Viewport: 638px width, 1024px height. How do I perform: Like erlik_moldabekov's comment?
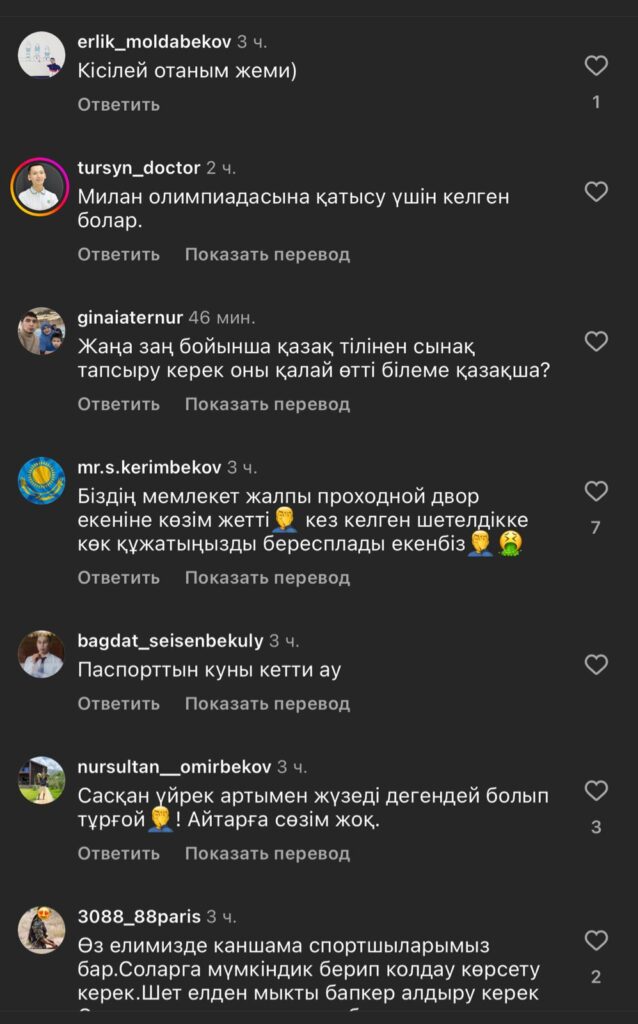596,66
